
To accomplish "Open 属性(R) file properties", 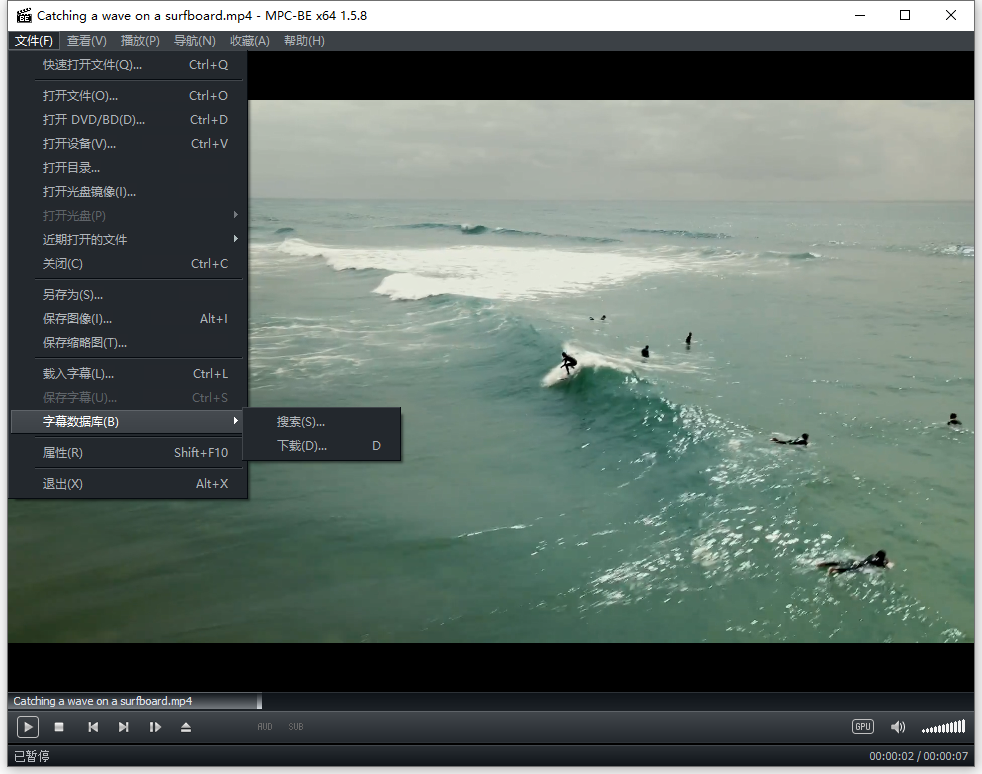I will pos(128,453).
